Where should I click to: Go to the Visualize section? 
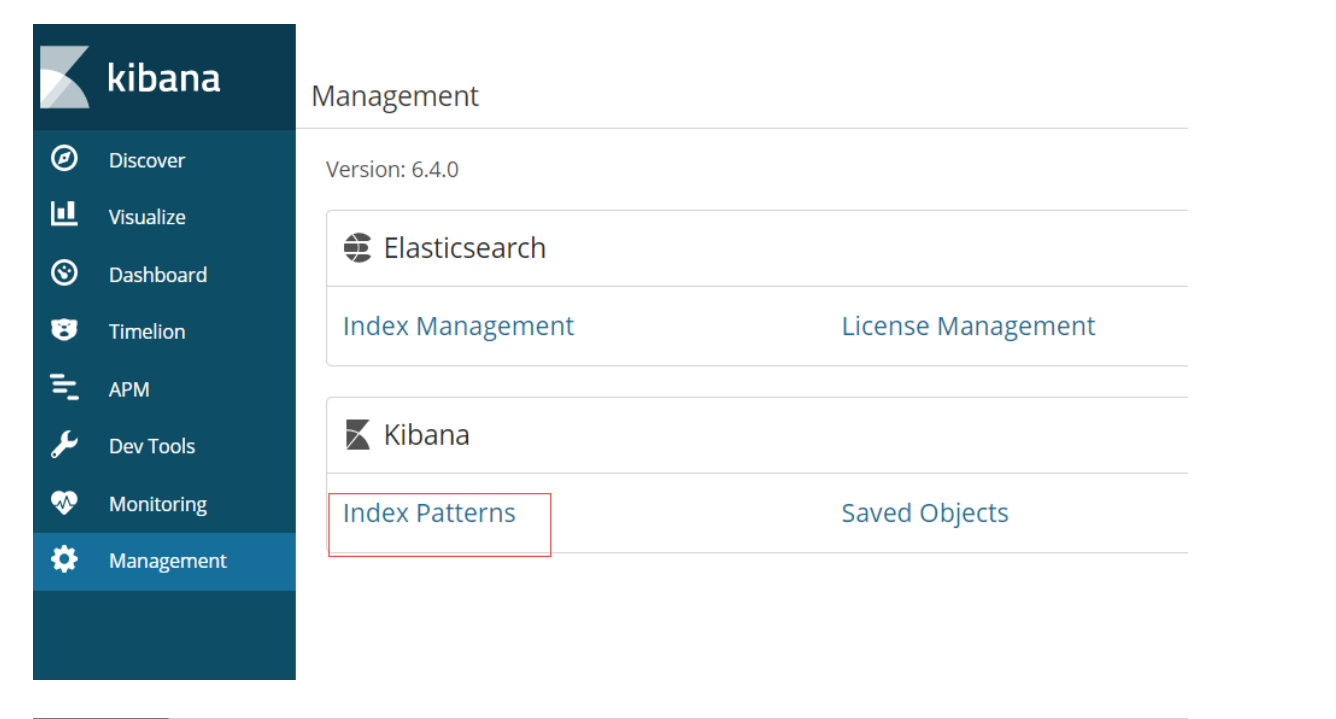(147, 217)
